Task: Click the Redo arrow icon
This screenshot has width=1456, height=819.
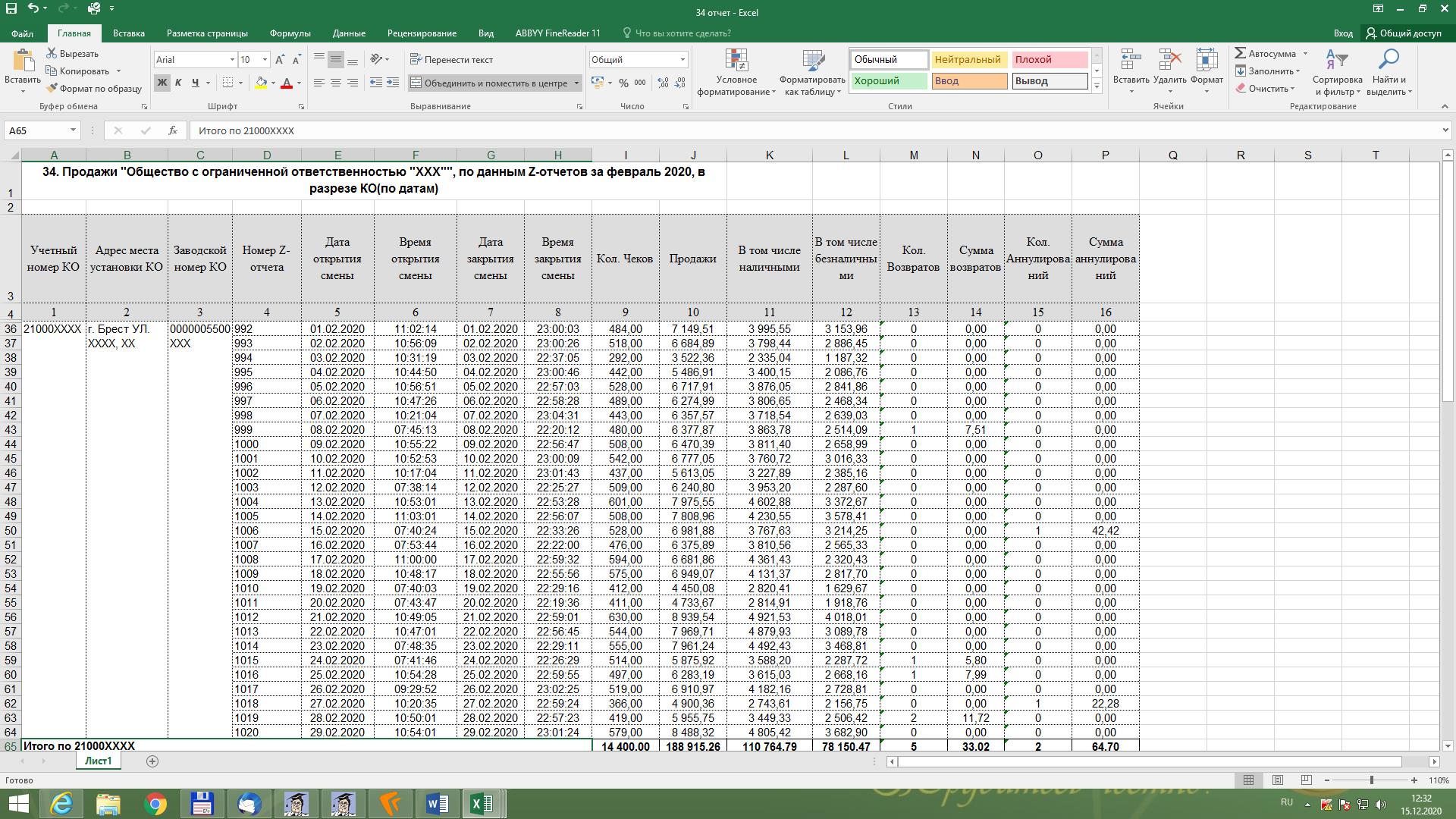Action: pos(64,9)
